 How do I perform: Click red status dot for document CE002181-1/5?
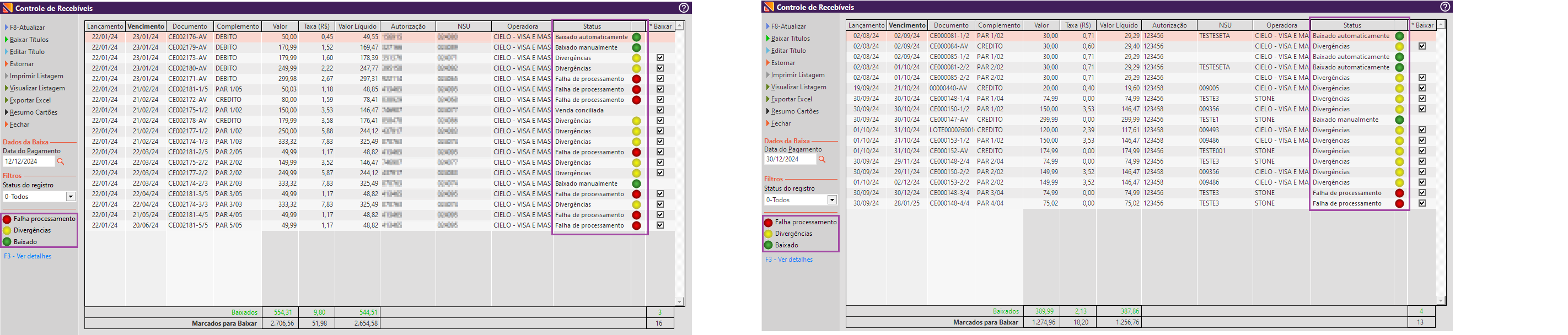coord(637,89)
